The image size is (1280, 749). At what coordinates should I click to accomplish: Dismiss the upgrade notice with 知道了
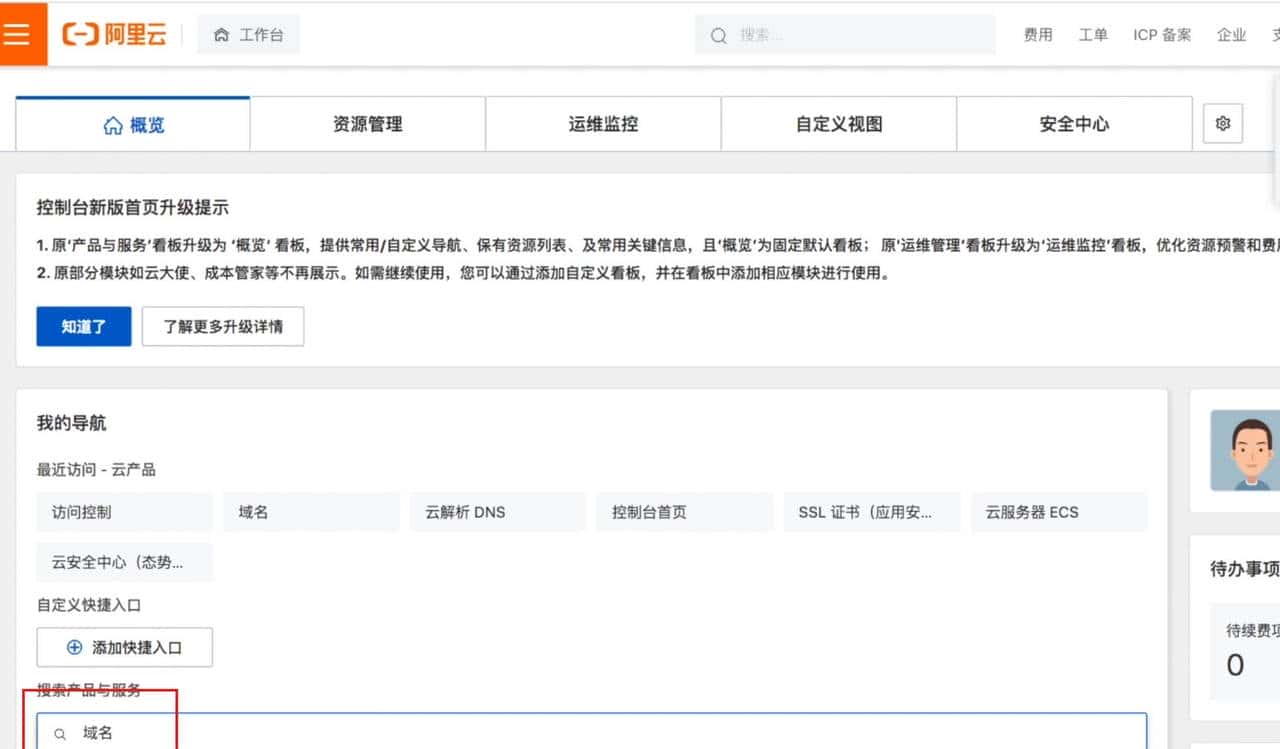[83, 326]
